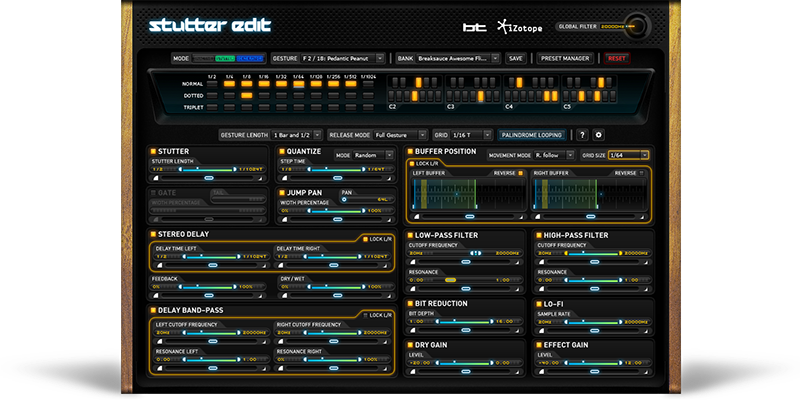Click the Global Filter 20000Hz value

612,26
